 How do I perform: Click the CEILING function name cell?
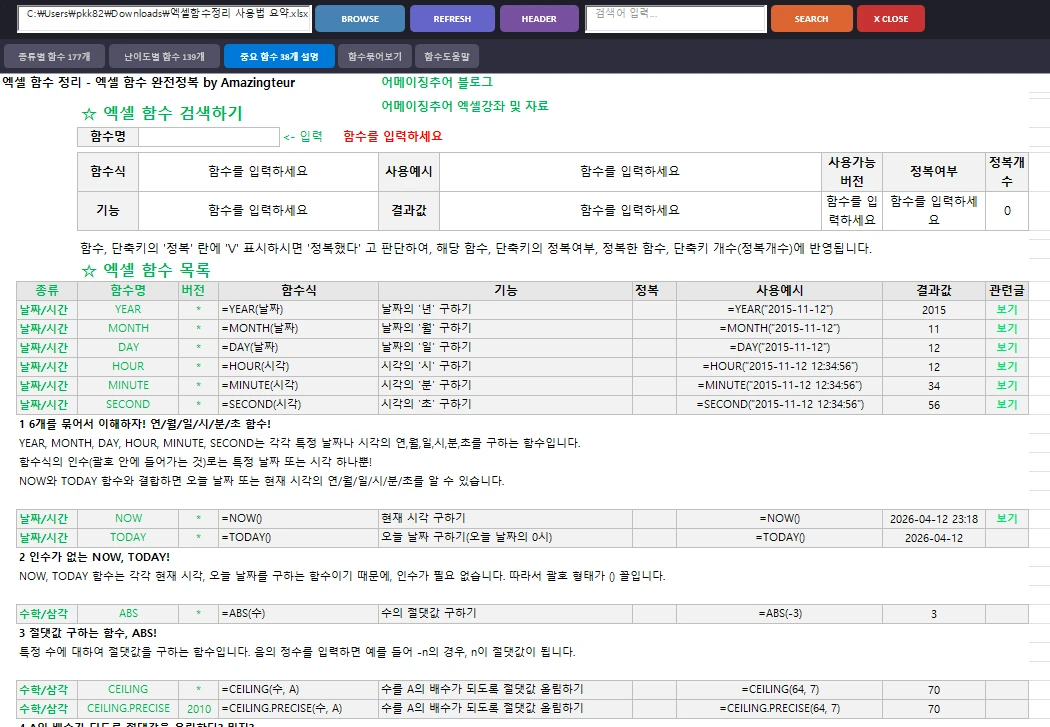point(128,690)
